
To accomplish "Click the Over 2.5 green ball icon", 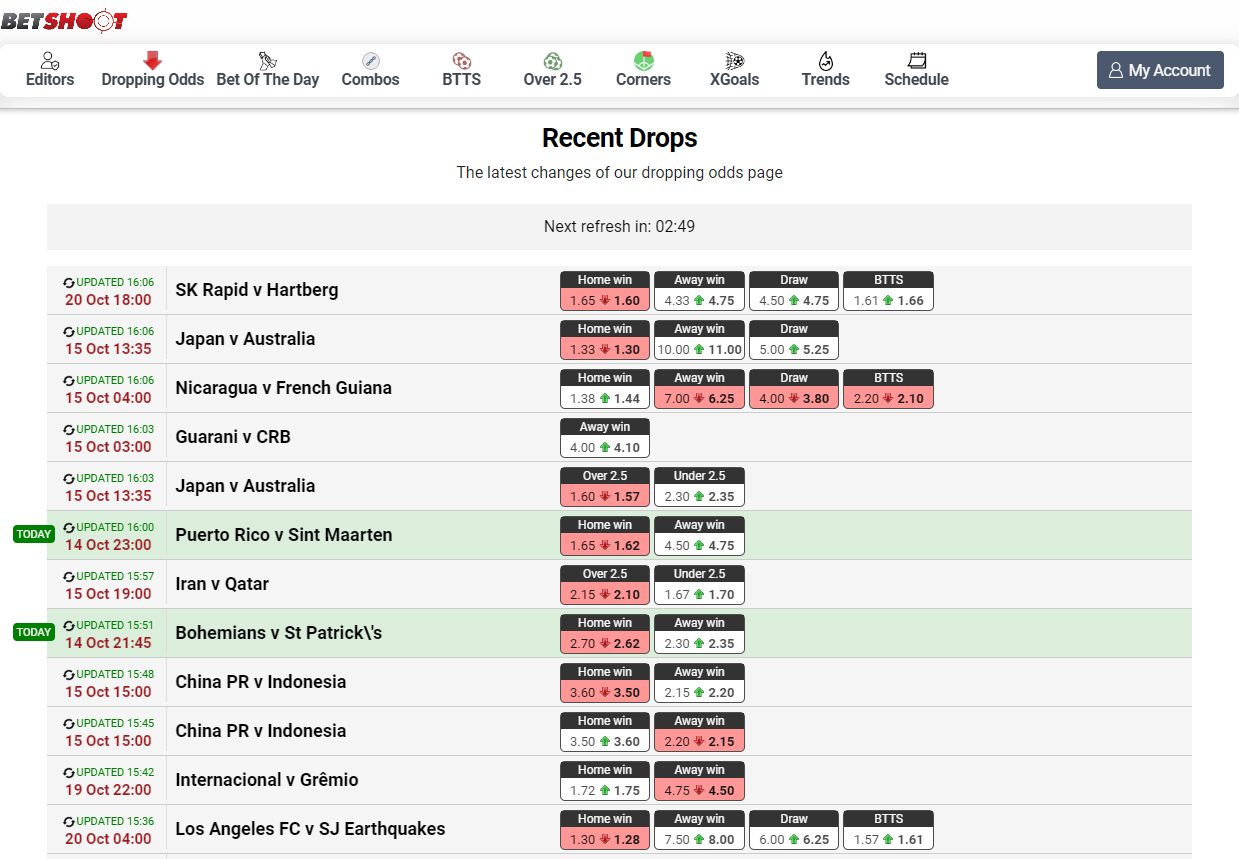I will (x=553, y=61).
